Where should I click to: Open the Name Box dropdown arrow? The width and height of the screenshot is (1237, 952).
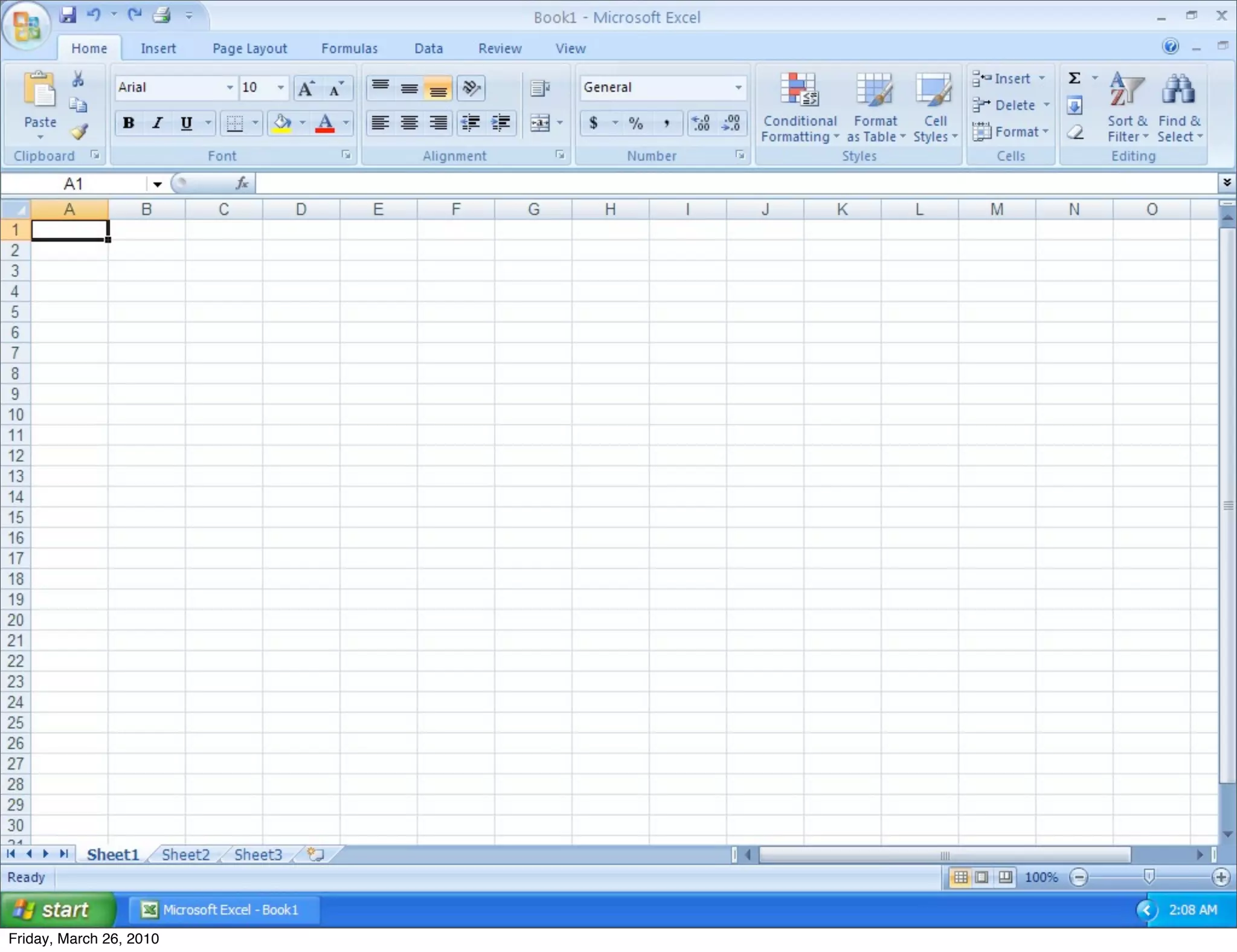(158, 184)
